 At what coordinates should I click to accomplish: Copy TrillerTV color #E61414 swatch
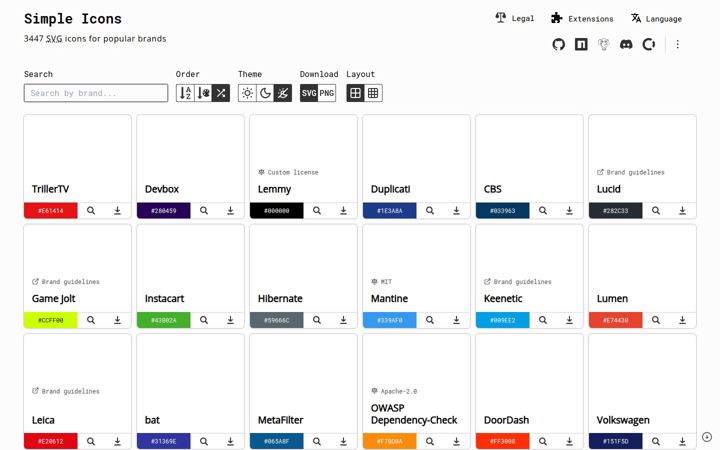coord(51,211)
